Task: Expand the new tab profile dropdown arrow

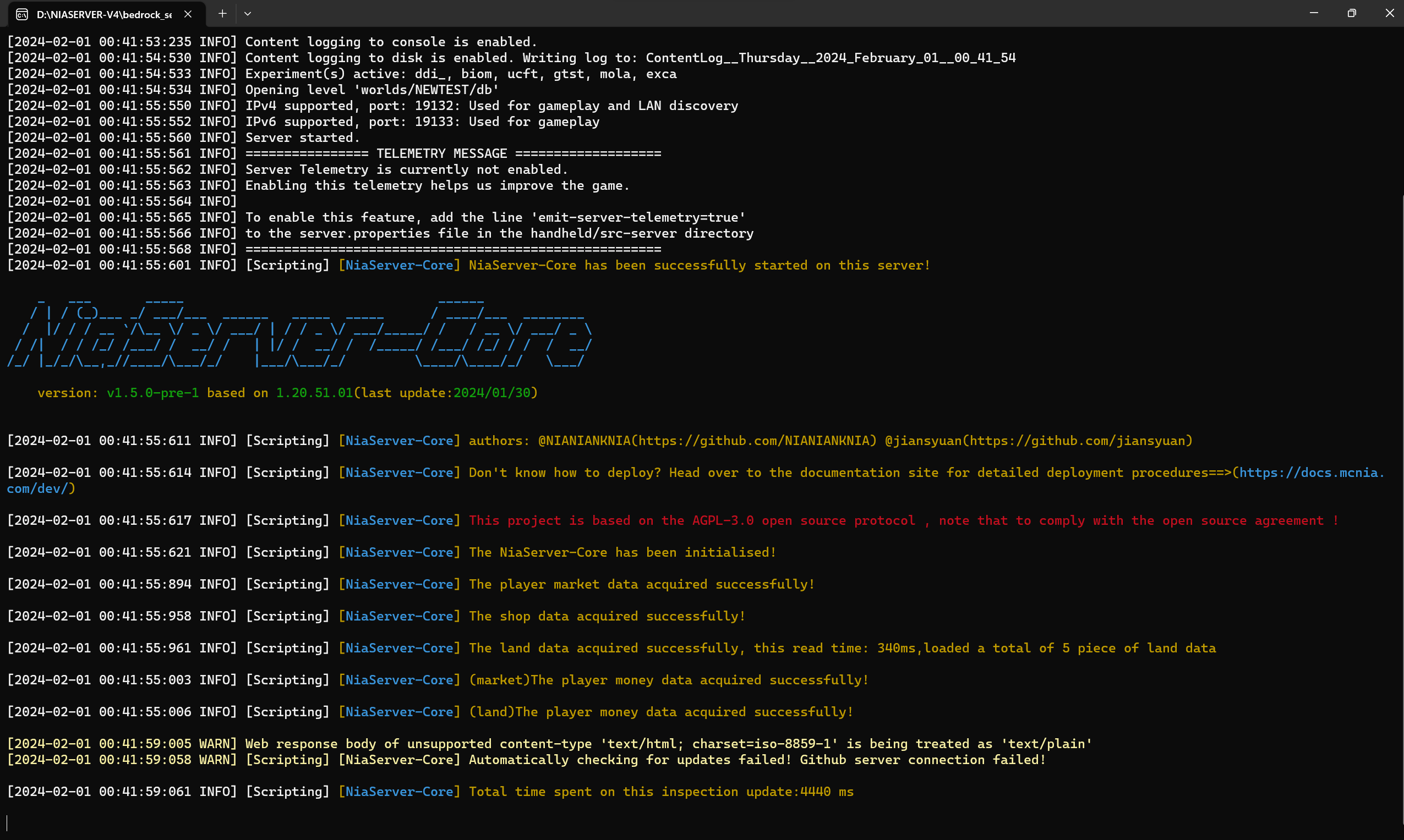Action: coord(248,14)
